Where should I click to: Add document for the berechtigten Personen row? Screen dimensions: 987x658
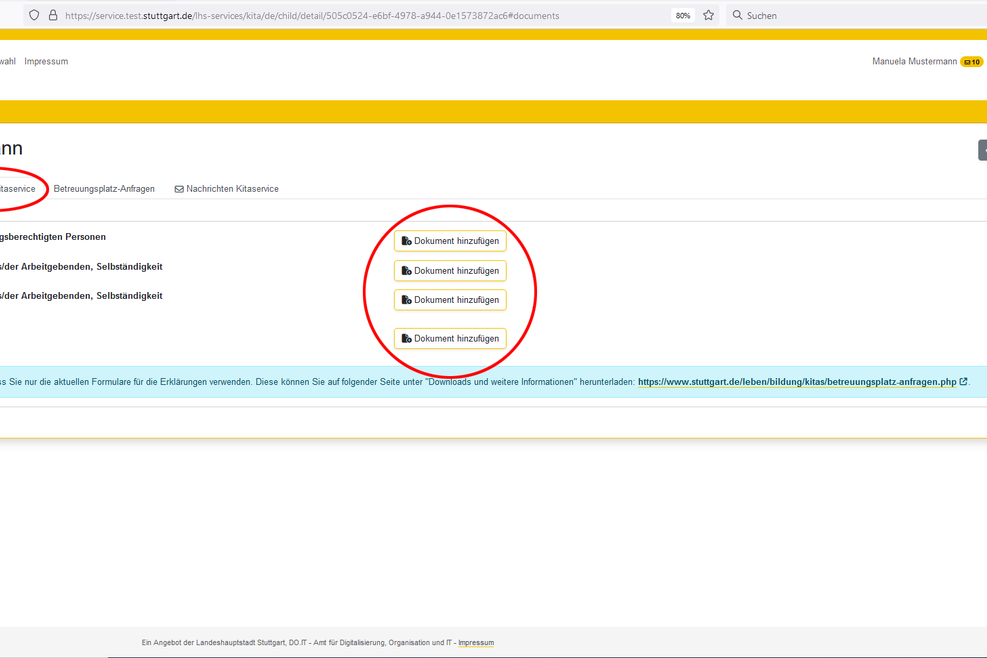[x=450, y=241]
